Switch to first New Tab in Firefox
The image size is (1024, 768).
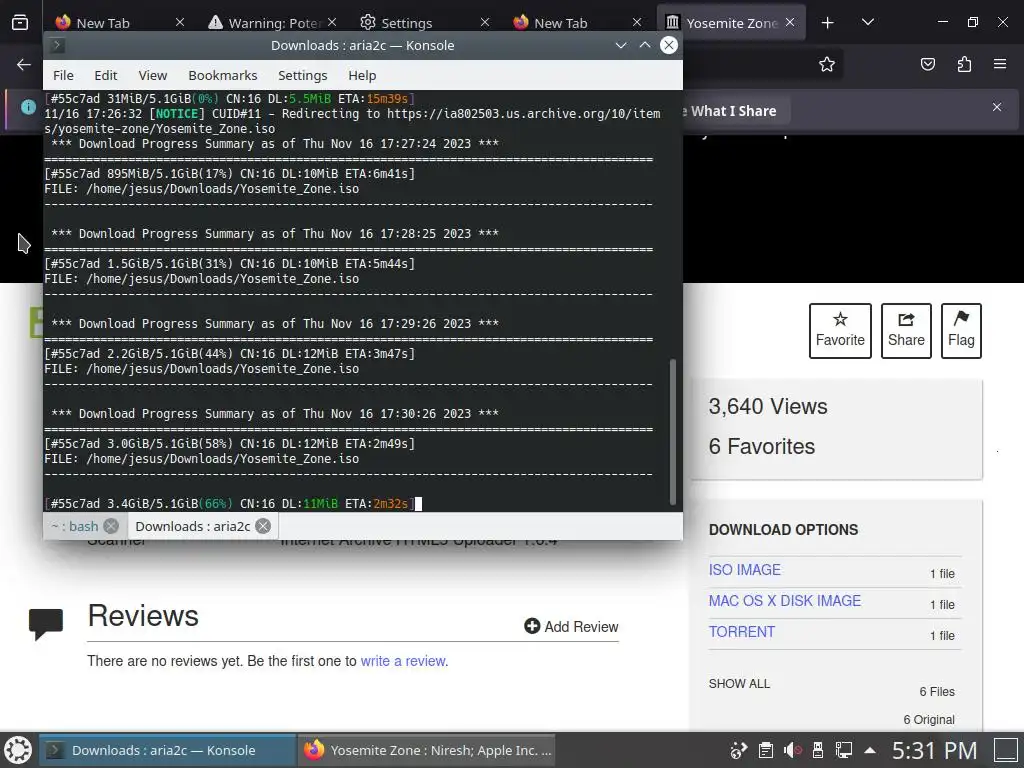[x=103, y=23]
